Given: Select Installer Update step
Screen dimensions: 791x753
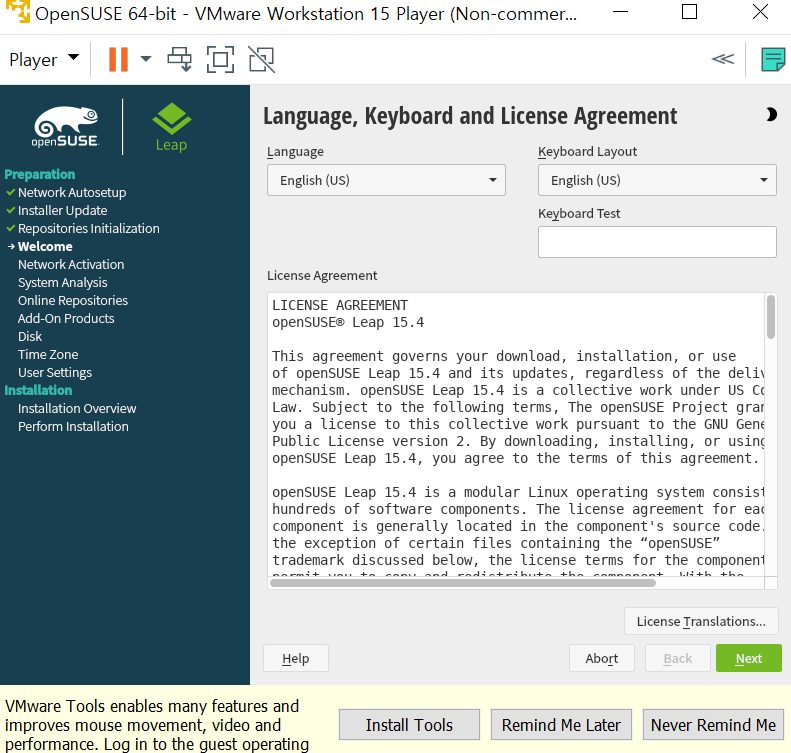Looking at the screenshot, I should point(63,210).
